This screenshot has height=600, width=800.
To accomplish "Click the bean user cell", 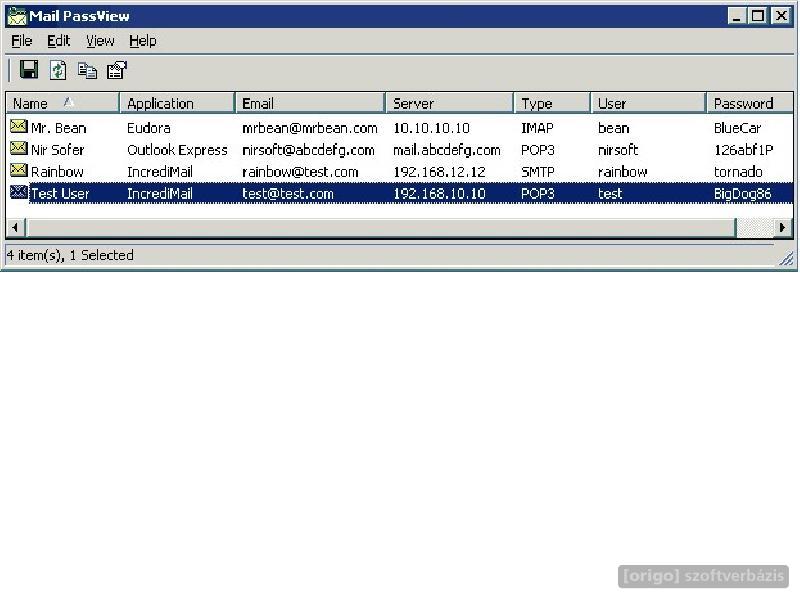I will point(614,128).
